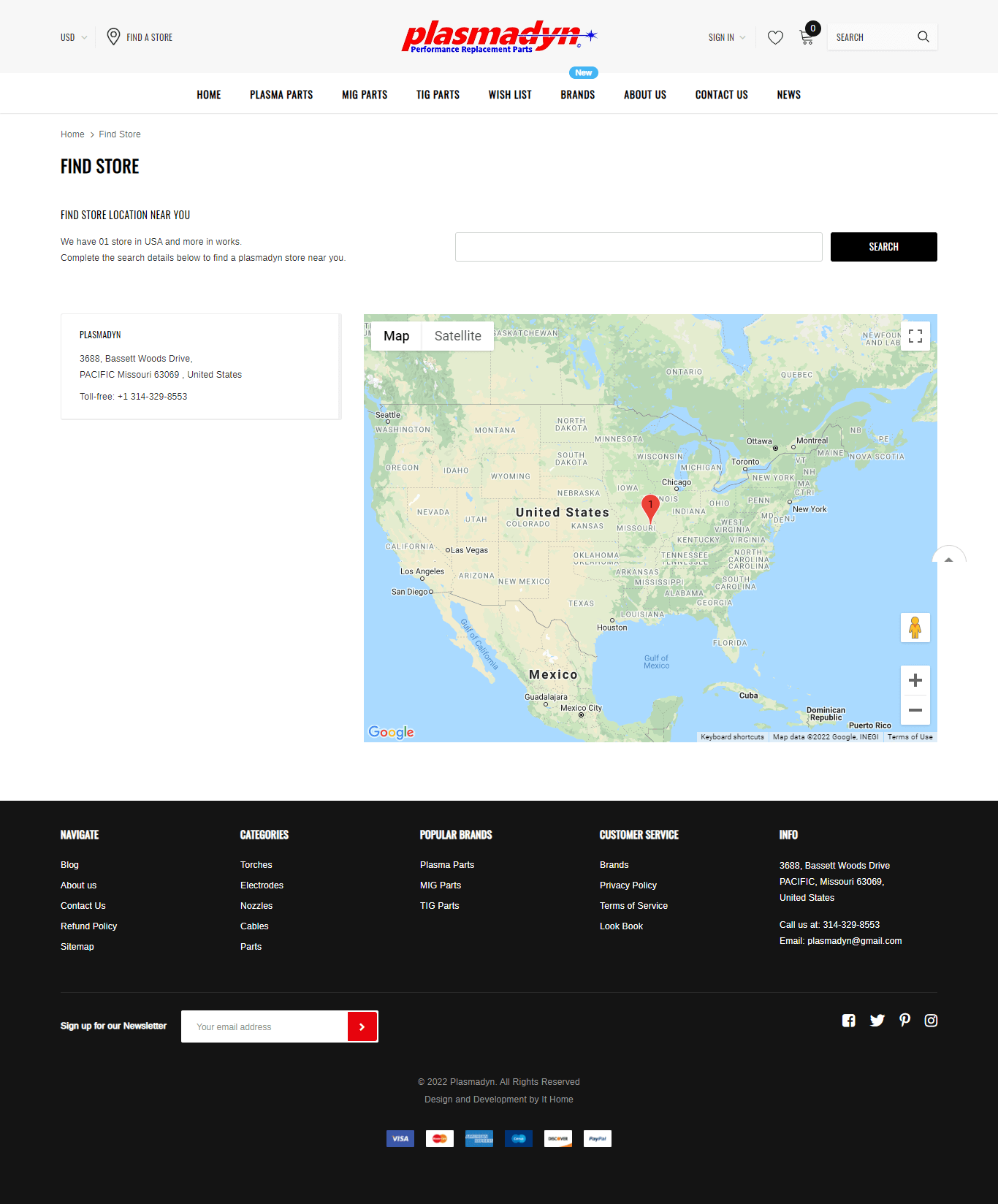Open the Parts category link

(251, 947)
